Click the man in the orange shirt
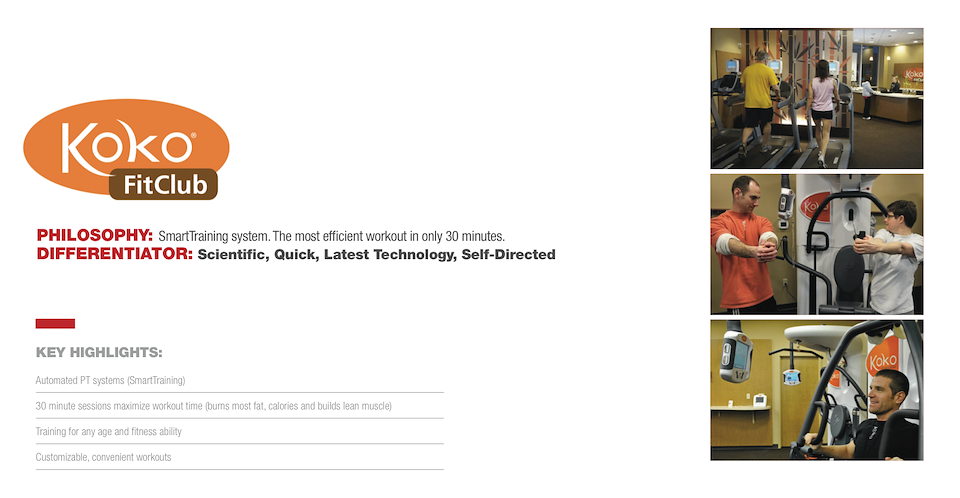The image size is (960, 498). (742, 244)
